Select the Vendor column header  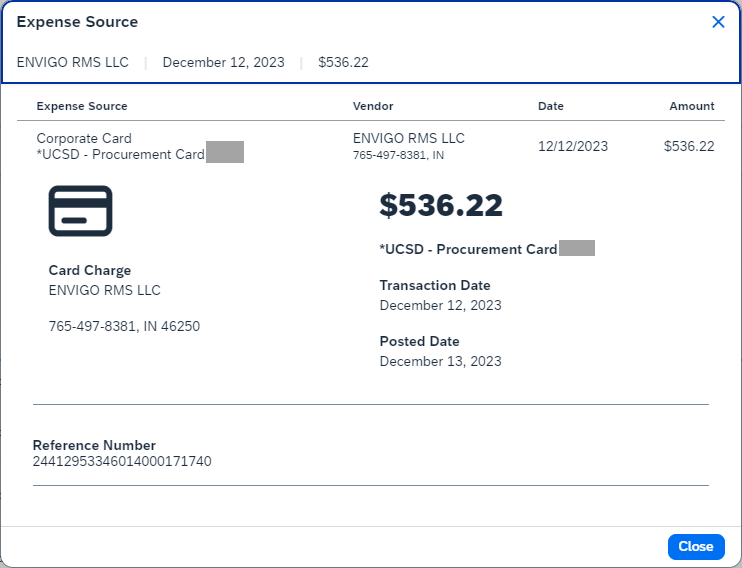tap(373, 106)
